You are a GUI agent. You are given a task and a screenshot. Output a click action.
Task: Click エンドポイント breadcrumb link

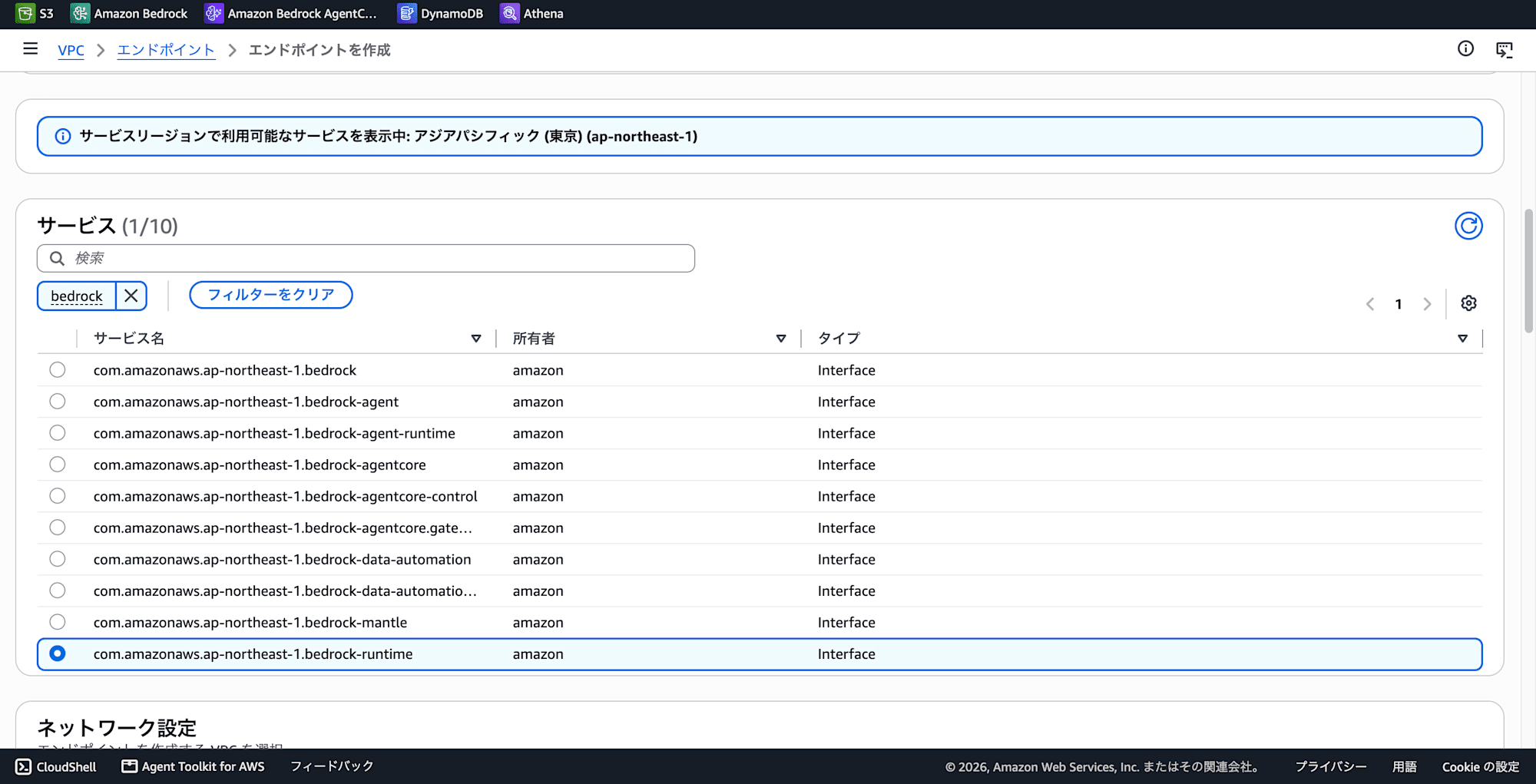(166, 50)
